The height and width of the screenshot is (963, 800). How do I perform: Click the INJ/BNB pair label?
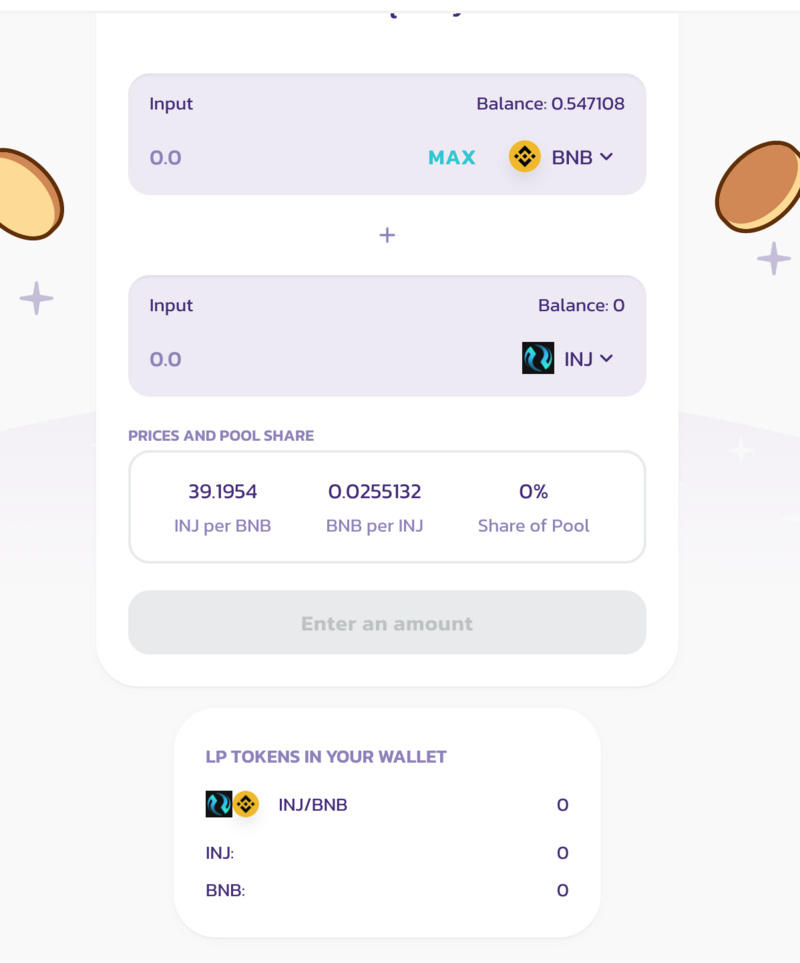[x=313, y=805]
